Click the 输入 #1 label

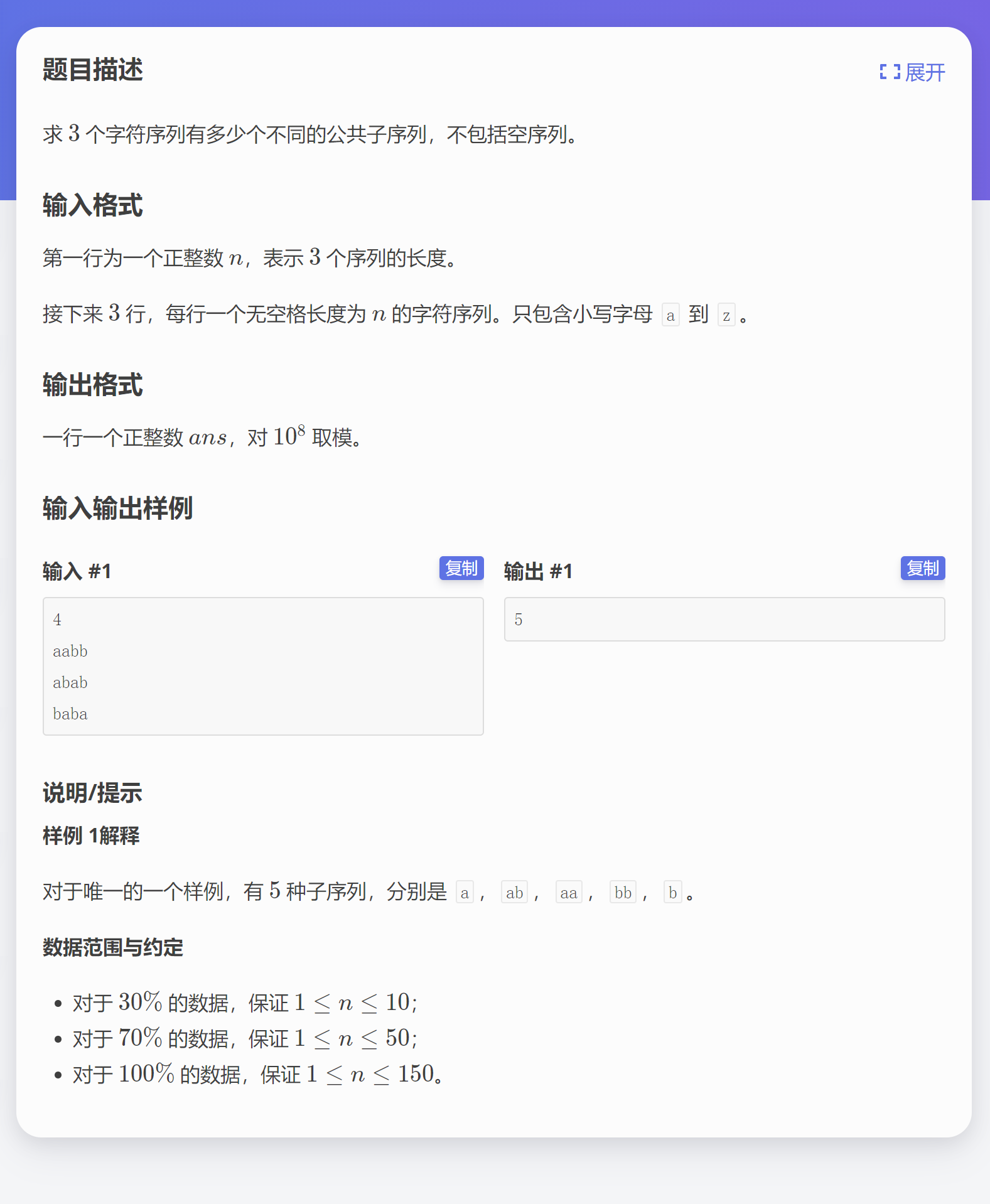pos(77,571)
